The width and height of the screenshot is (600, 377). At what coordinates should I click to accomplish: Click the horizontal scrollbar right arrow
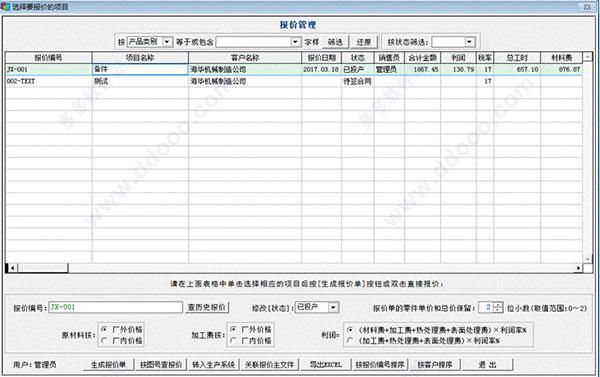point(578,268)
